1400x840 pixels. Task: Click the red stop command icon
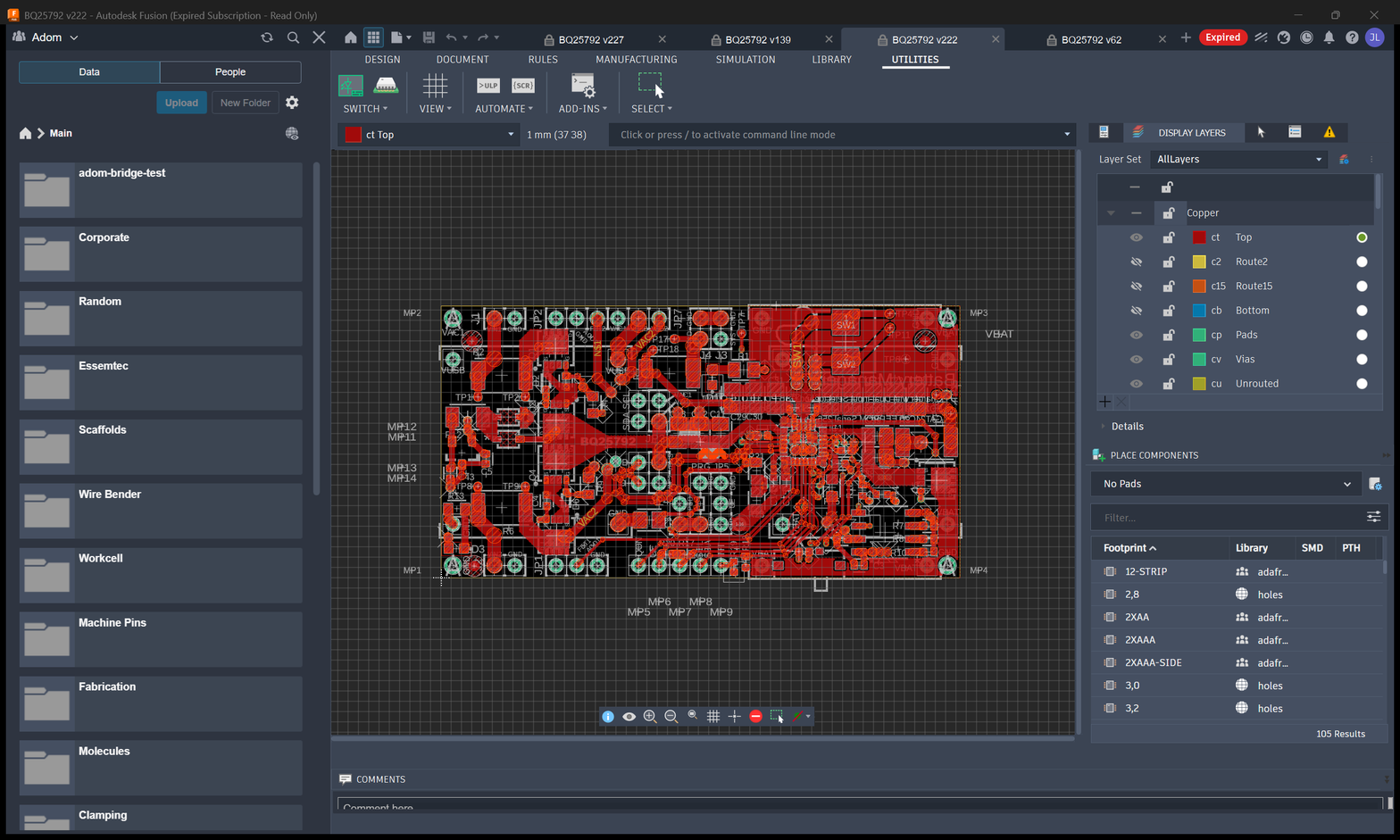(756, 717)
